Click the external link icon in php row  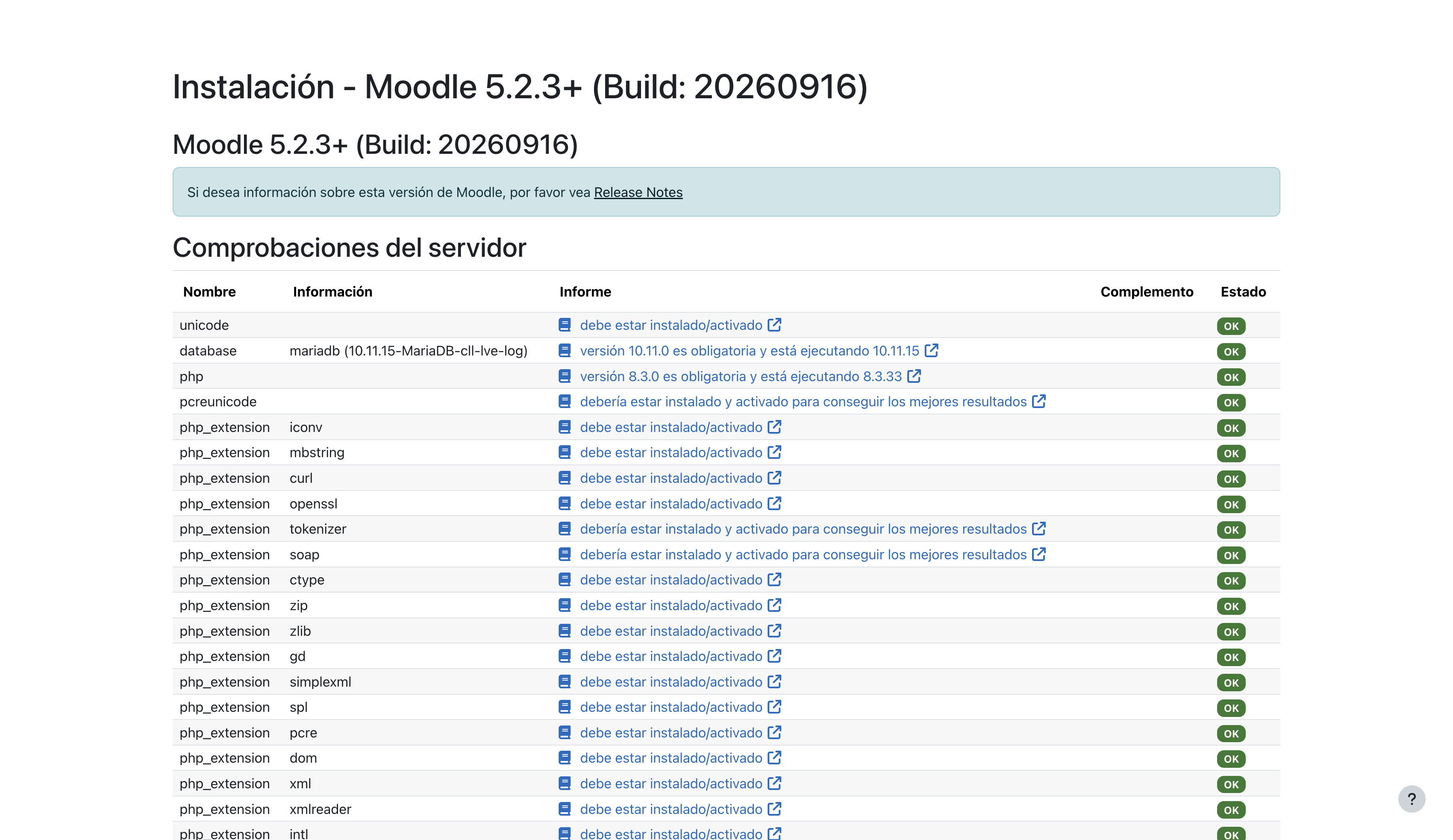click(914, 376)
